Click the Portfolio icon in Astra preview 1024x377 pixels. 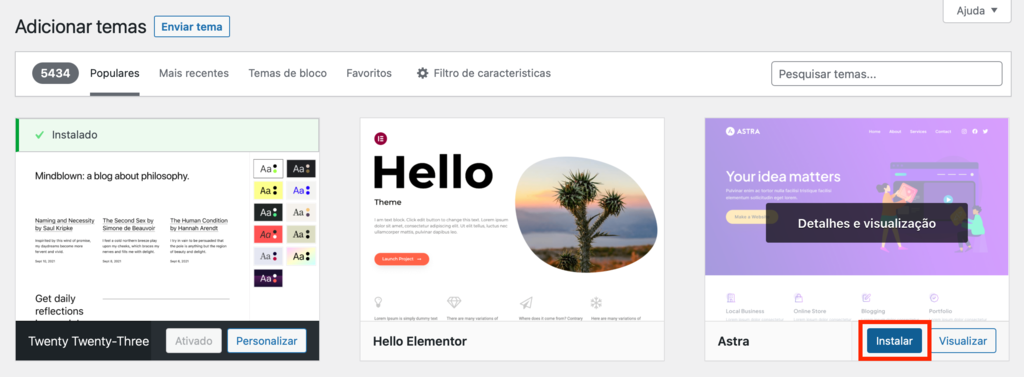point(934,297)
